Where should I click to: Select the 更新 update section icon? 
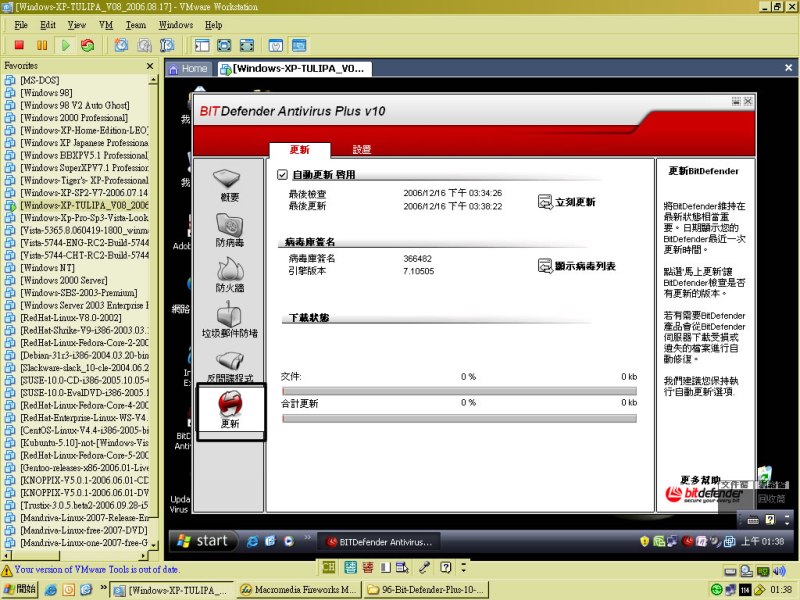pyautogui.click(x=230, y=409)
